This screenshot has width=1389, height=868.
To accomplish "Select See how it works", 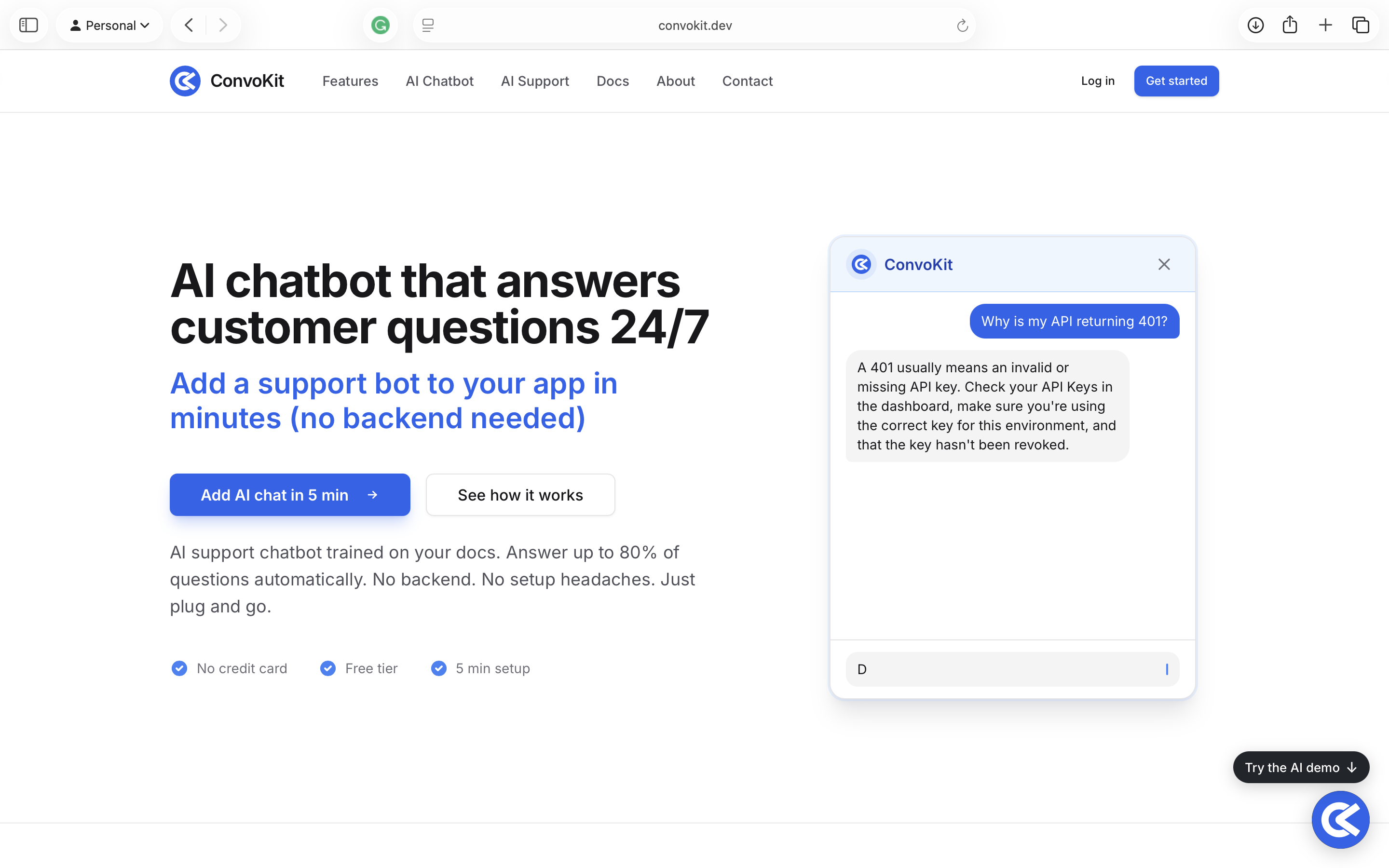I will 520,494.
